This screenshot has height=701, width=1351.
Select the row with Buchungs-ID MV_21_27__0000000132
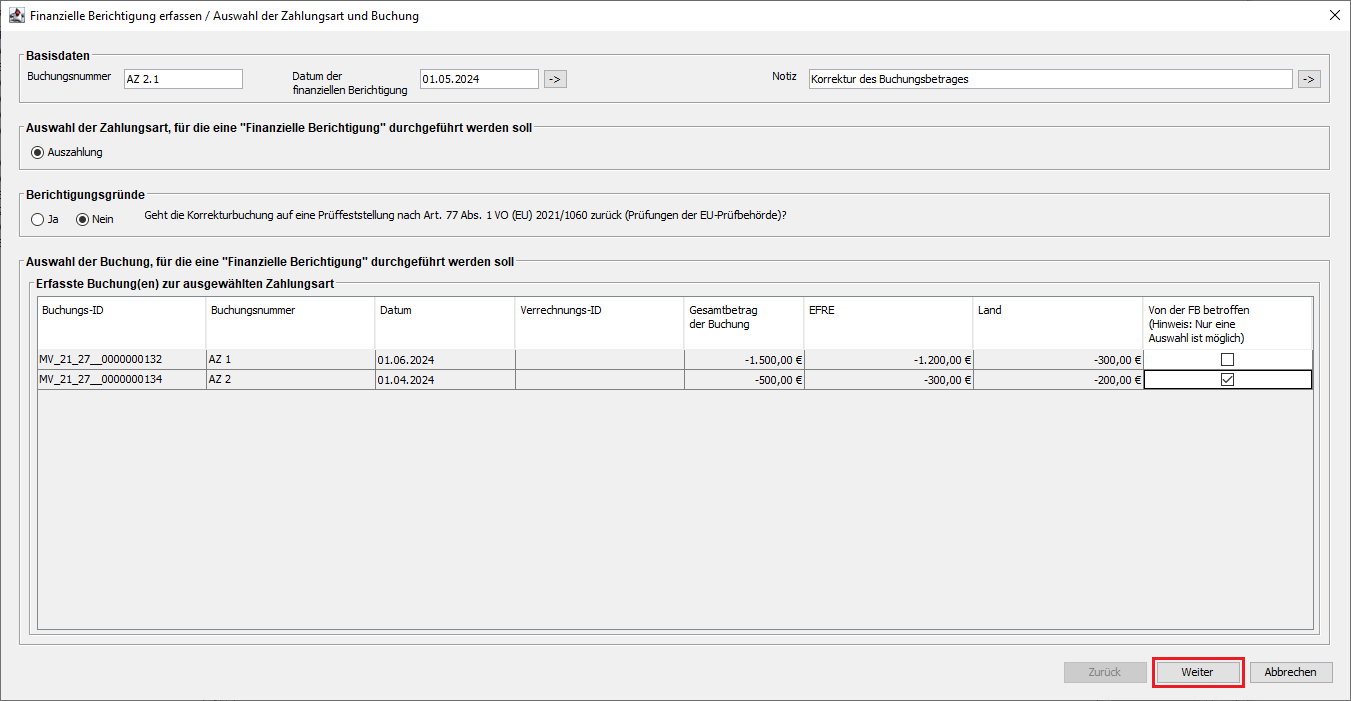tap(121, 360)
